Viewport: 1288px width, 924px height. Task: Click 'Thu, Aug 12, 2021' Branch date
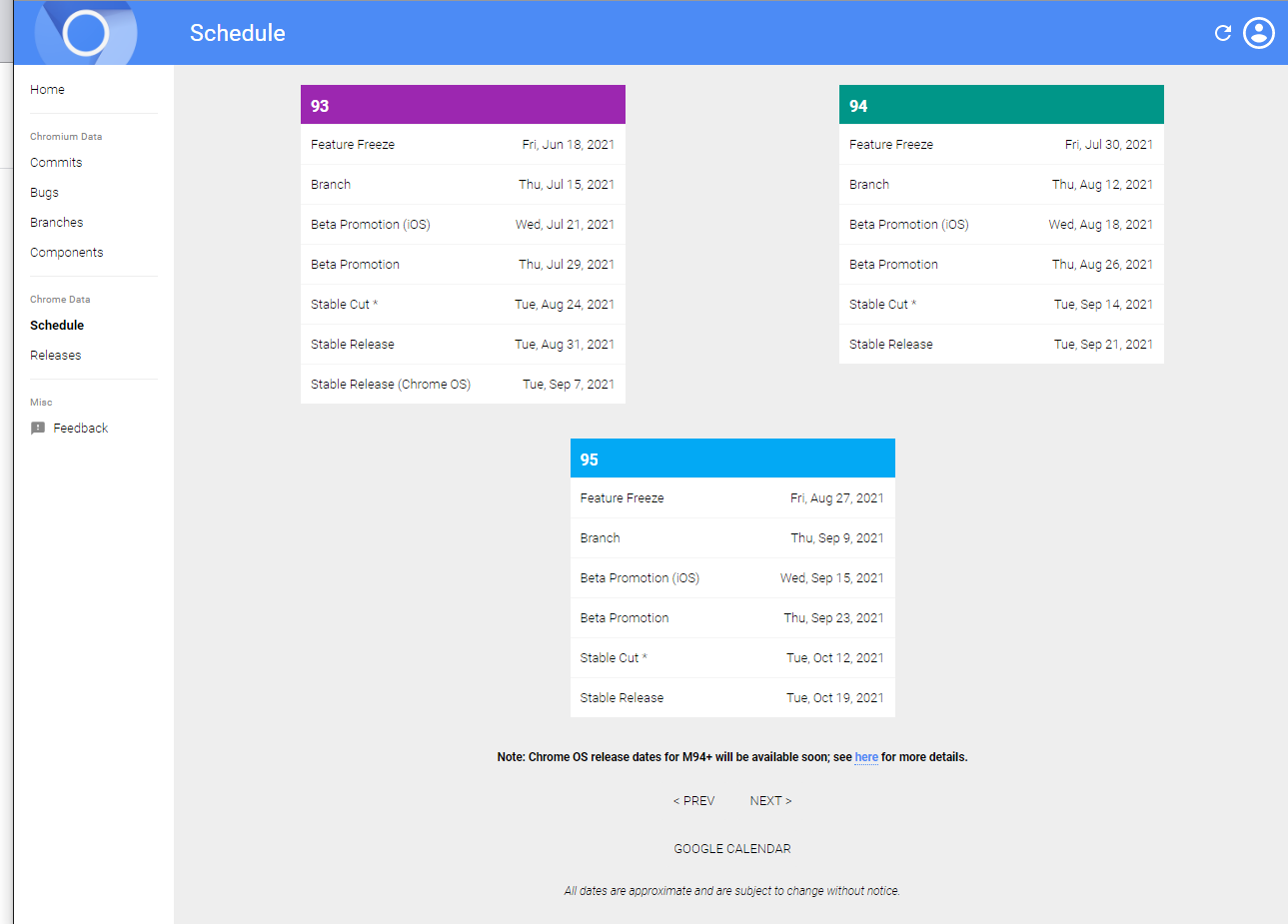click(1102, 185)
